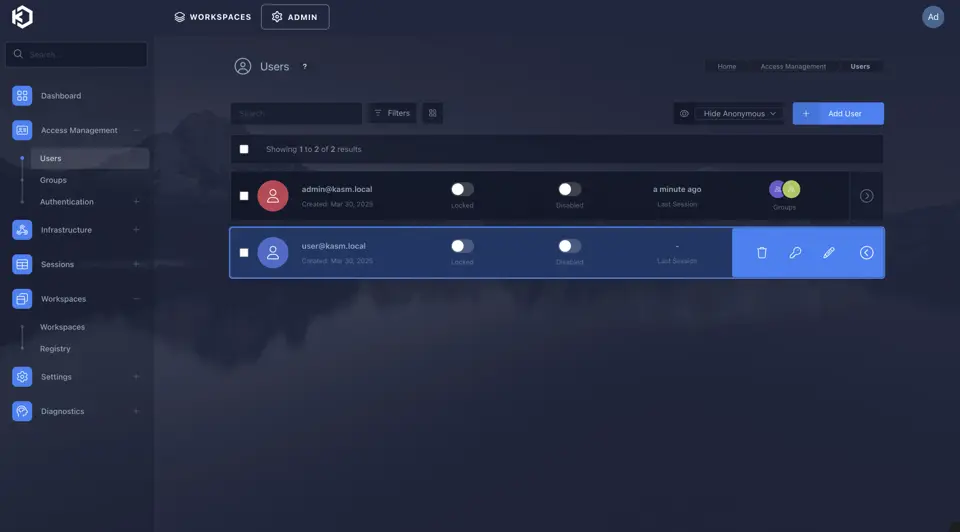Screen dimensions: 960x532
Task: Open the Users help question mark
Action: [x=304, y=67]
